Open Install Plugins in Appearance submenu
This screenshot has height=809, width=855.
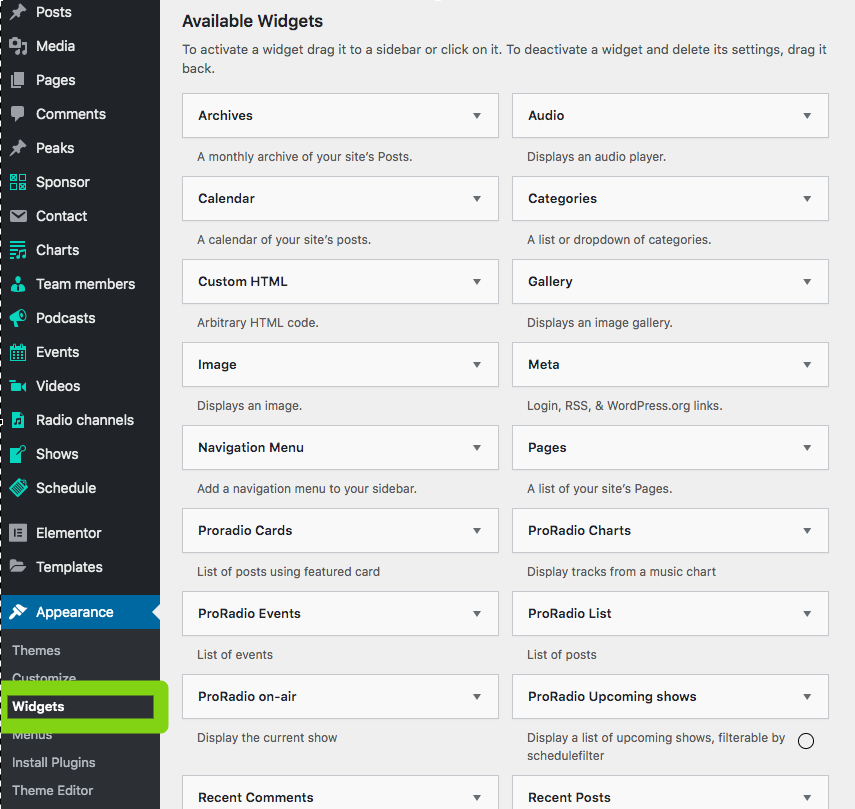click(x=53, y=763)
